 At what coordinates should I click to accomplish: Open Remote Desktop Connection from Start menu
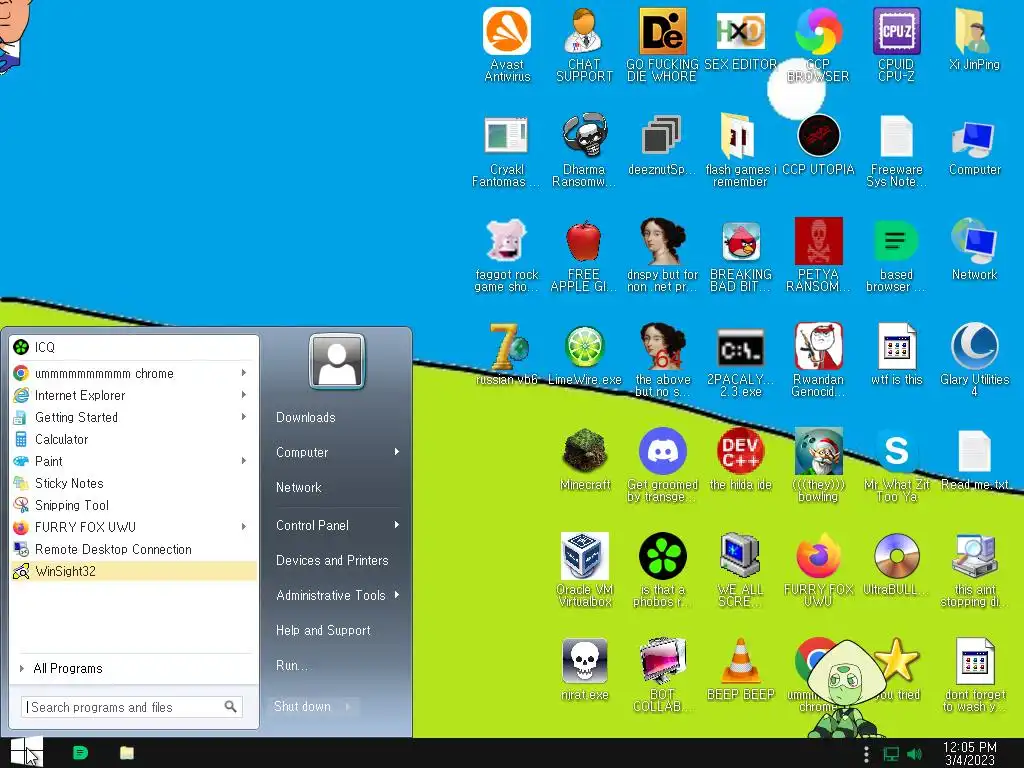tap(134, 549)
